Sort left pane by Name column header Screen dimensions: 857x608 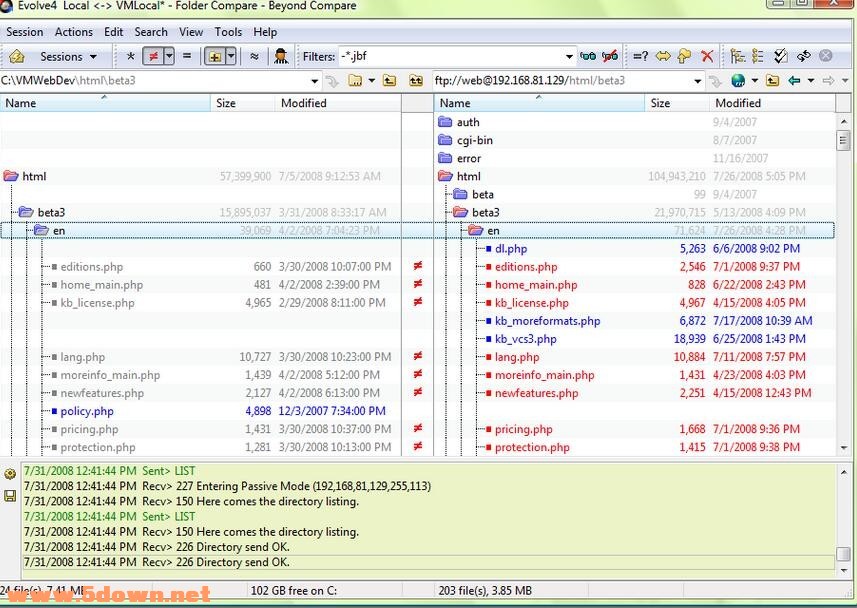pos(105,103)
